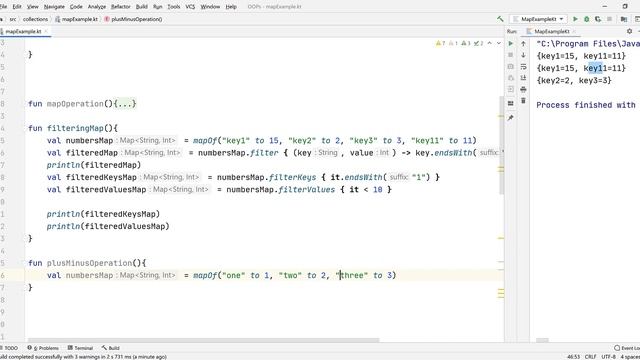Clear all console output with trash icon

pos(523,100)
